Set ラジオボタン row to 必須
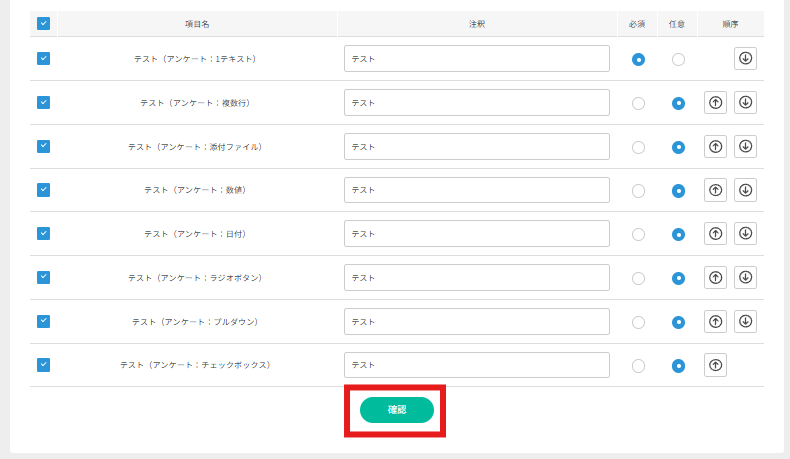Screen dimensions: 790x459 [x=638, y=278]
